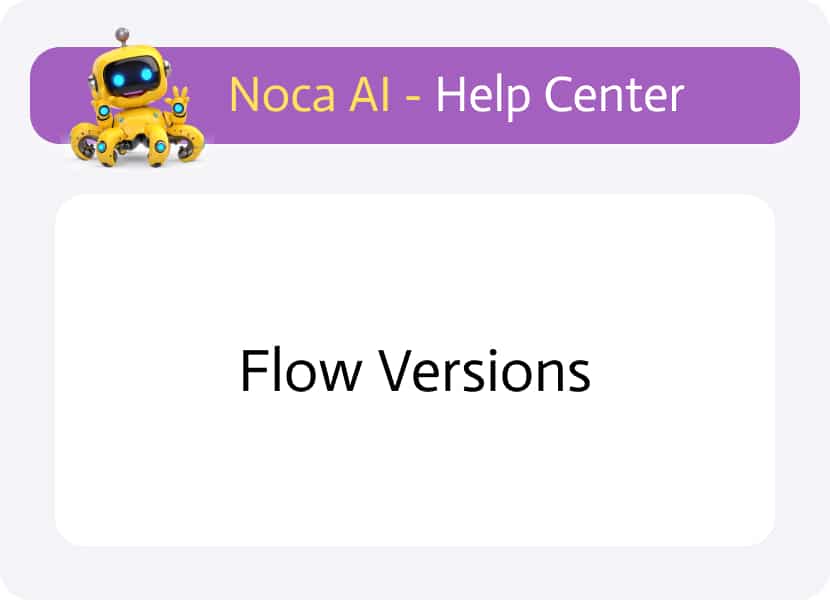Click the robot's antenna ball
The height and width of the screenshot is (600, 830).
[x=122, y=34]
